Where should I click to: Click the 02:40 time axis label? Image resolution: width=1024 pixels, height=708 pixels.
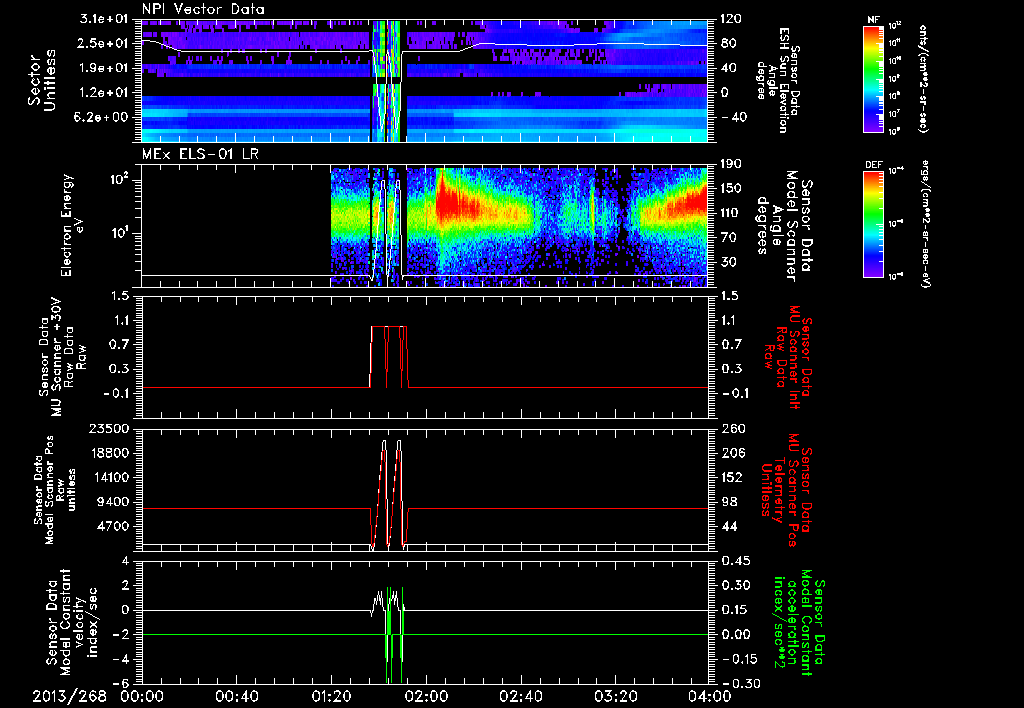(520, 696)
